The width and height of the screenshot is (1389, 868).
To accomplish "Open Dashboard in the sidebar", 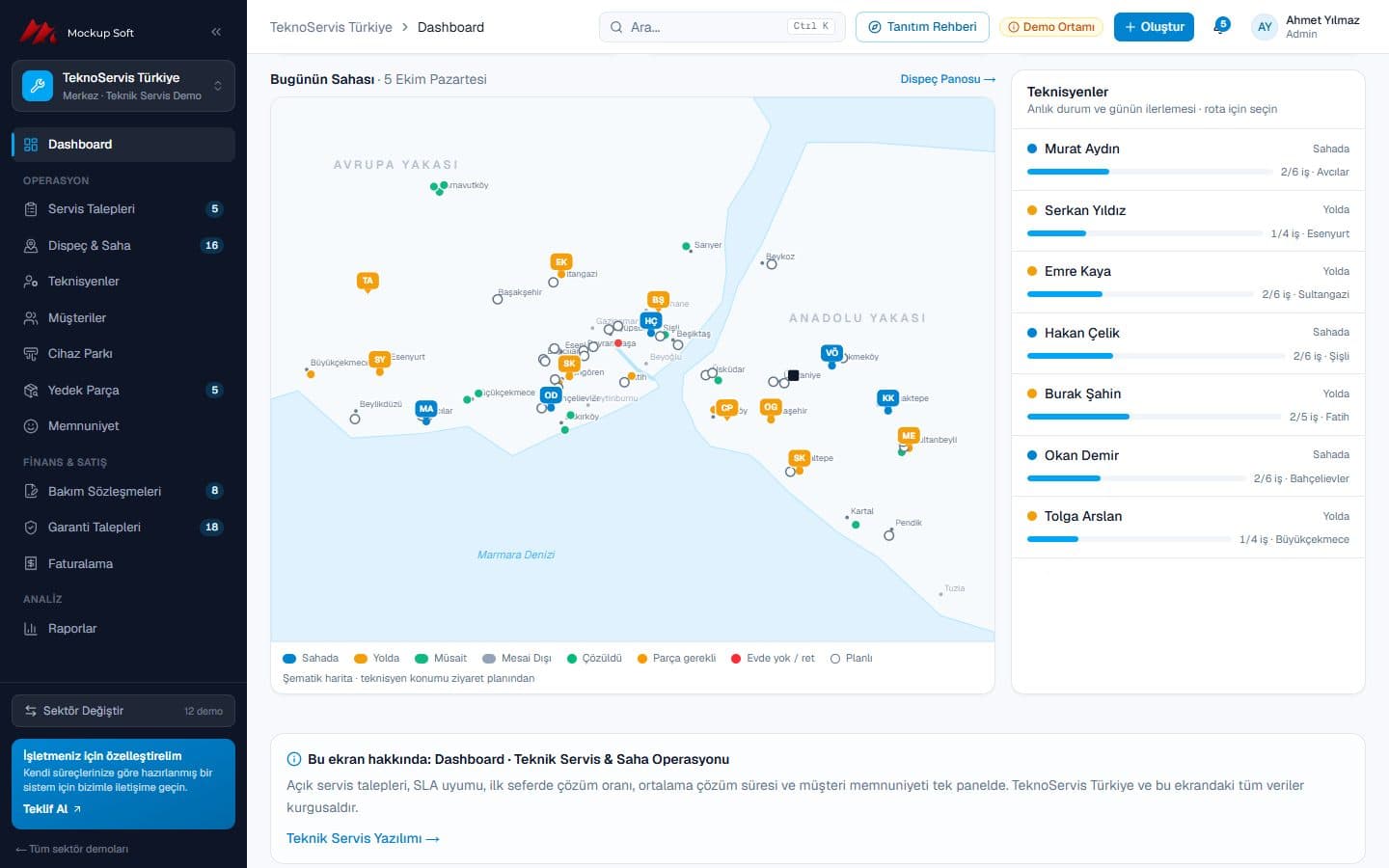I will (123, 145).
